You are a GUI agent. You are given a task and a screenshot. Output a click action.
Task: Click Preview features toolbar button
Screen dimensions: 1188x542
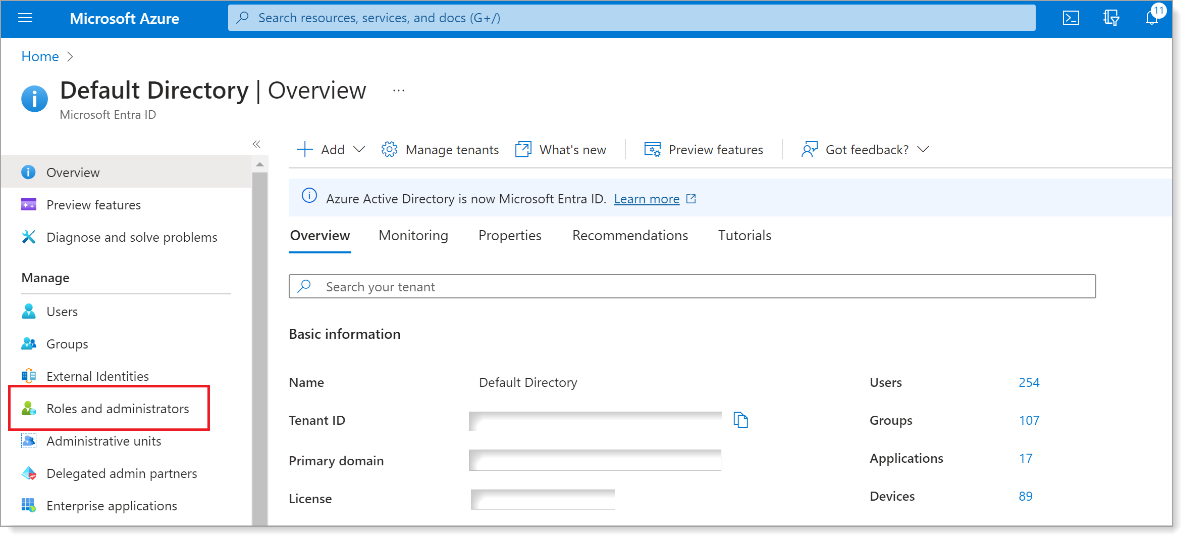[x=704, y=149]
